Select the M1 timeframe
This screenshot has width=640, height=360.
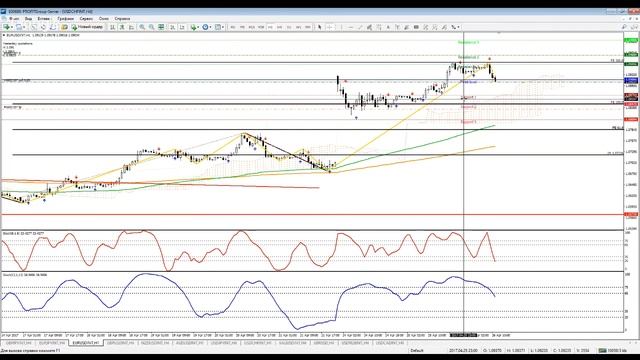click(233, 27)
